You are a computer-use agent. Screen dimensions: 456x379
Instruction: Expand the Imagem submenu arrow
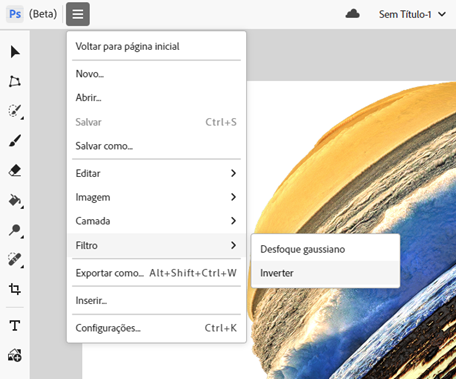[x=233, y=197]
